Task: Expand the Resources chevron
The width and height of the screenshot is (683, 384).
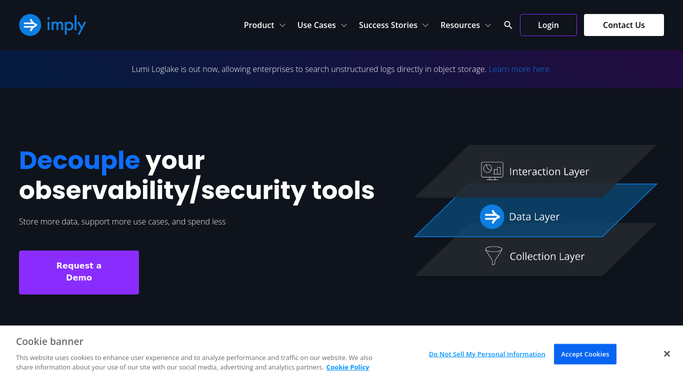Action: tap(488, 25)
